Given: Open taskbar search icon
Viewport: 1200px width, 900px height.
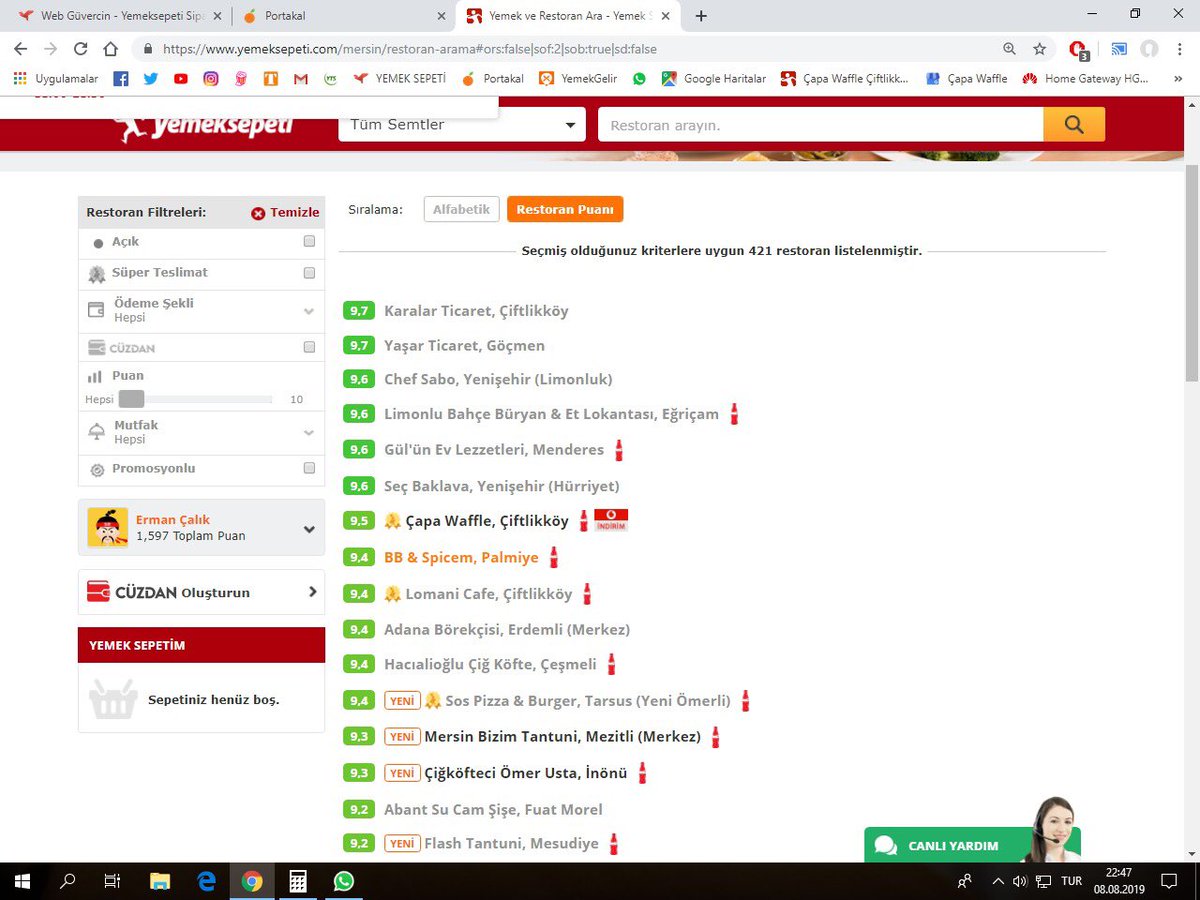Looking at the screenshot, I should pyautogui.click(x=68, y=881).
